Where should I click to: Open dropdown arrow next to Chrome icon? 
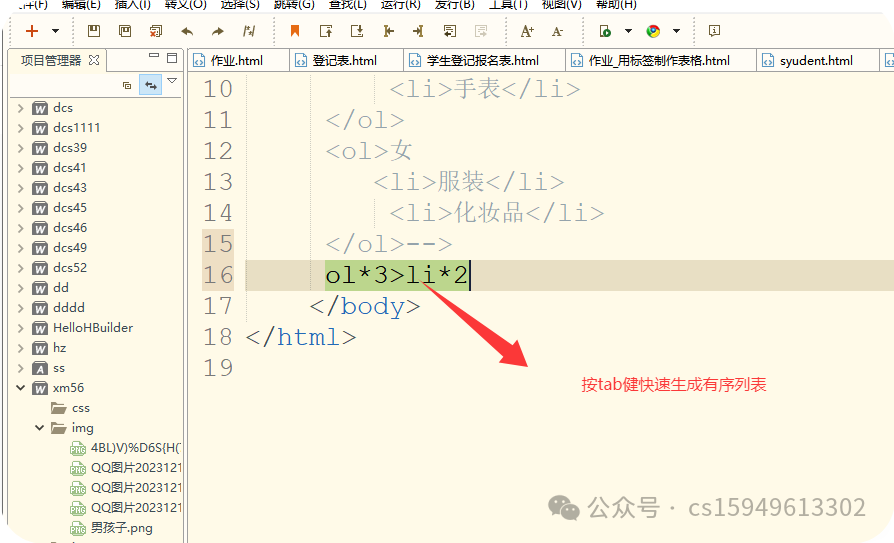(x=677, y=31)
